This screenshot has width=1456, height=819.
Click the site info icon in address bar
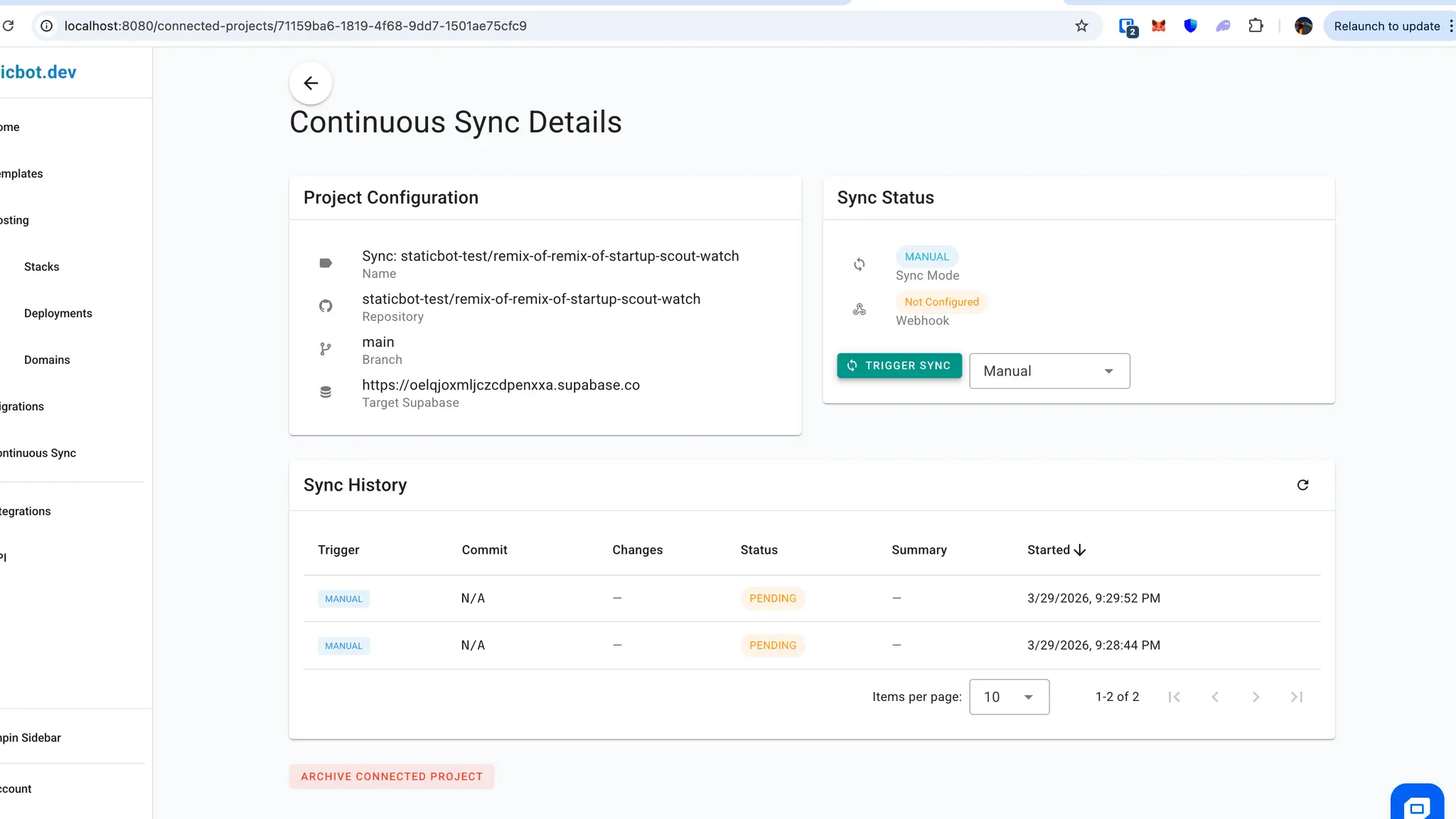[x=46, y=26]
